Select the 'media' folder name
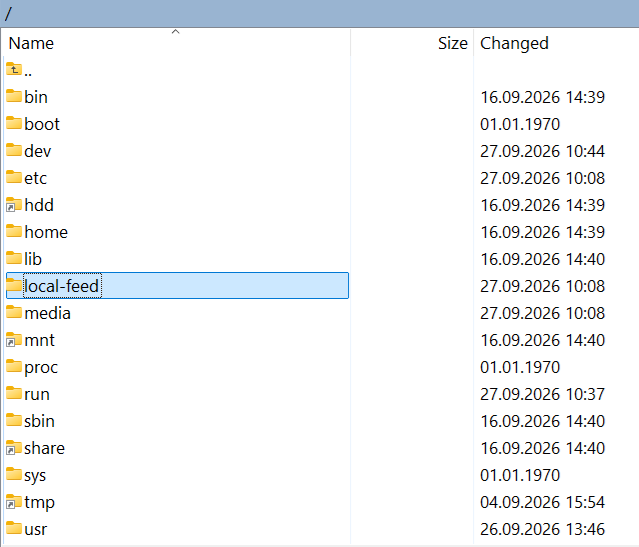 [x=47, y=313]
